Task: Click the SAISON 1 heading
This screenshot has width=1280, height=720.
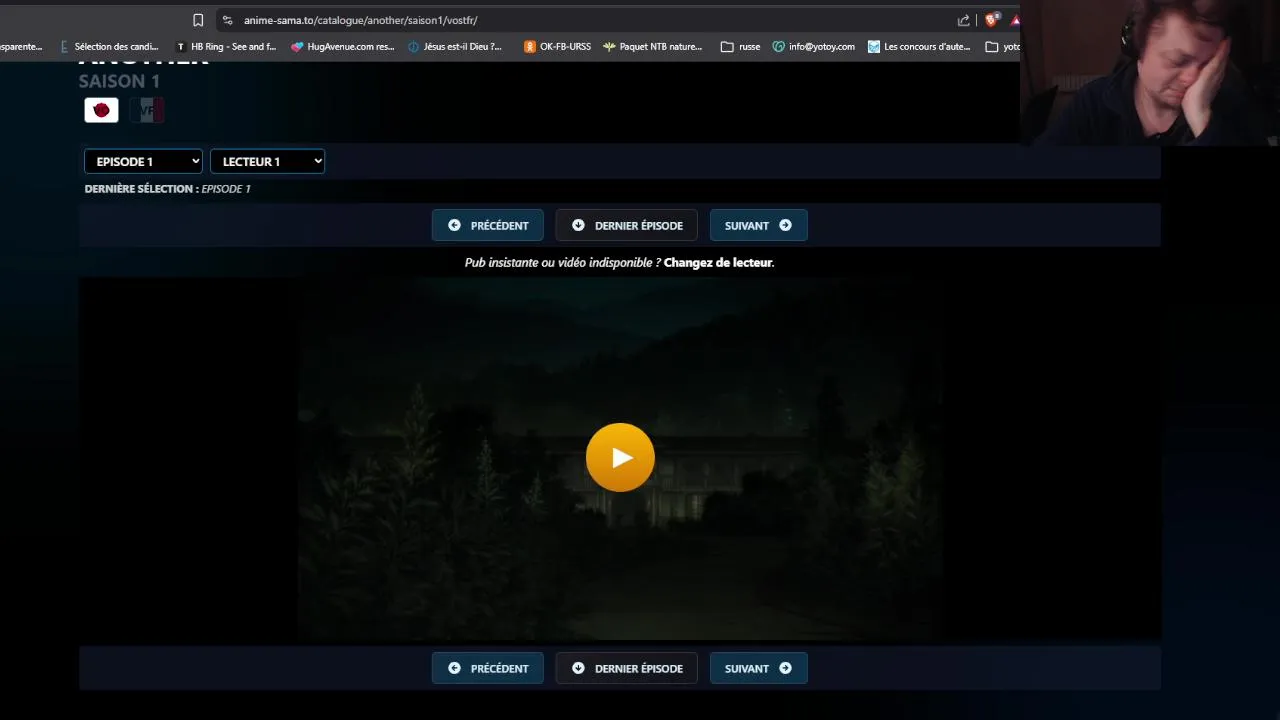Action: click(119, 81)
